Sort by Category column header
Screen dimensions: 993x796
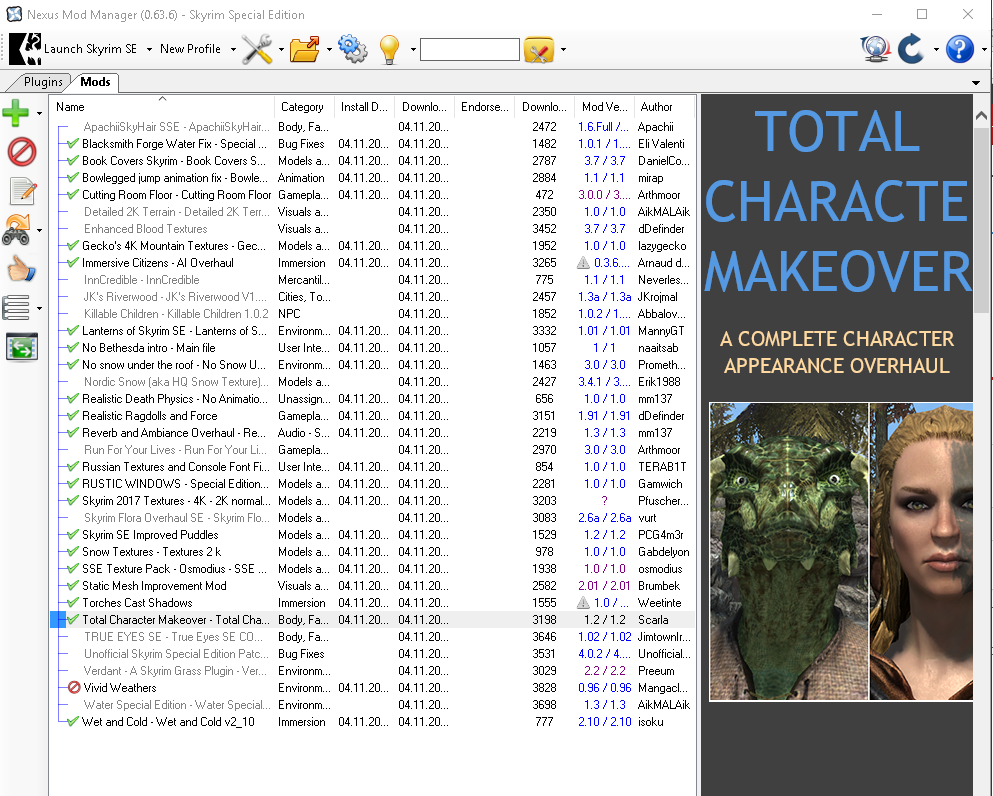304,107
